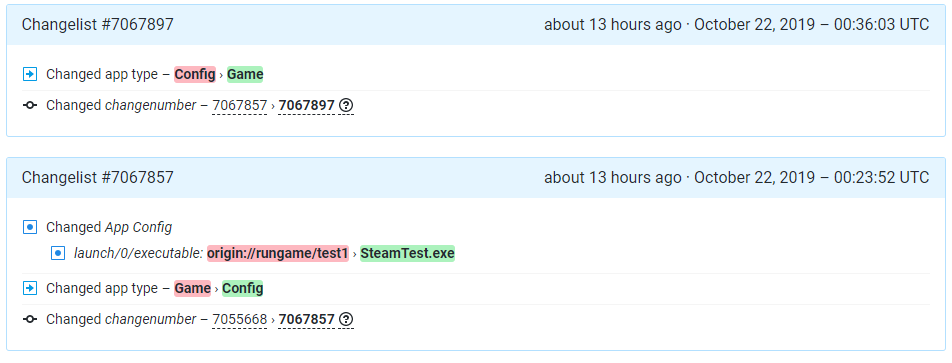
Task: Open the Changelist #7067857 header link
Action: pos(98,178)
